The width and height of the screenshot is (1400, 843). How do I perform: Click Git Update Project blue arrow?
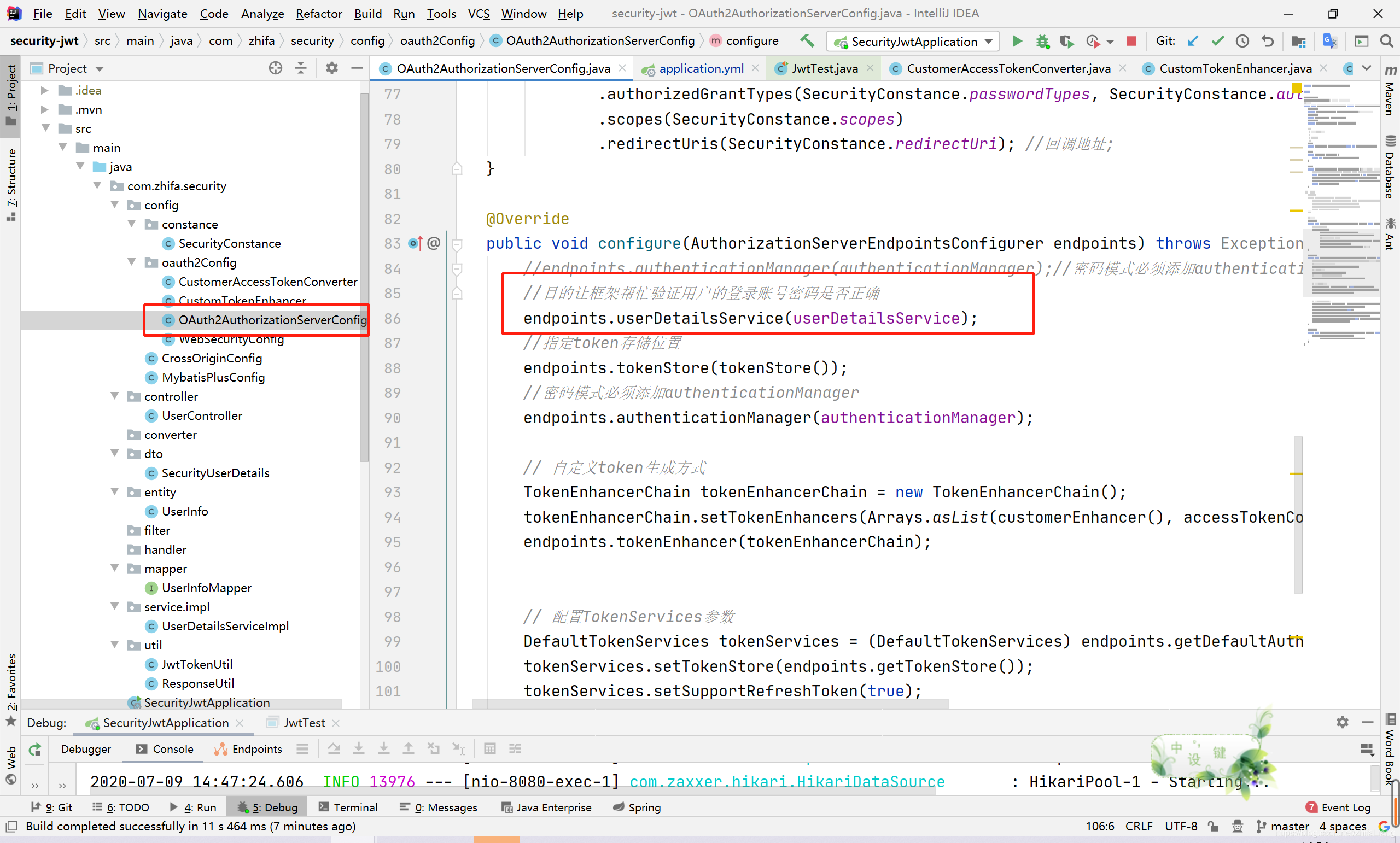coord(1193,41)
